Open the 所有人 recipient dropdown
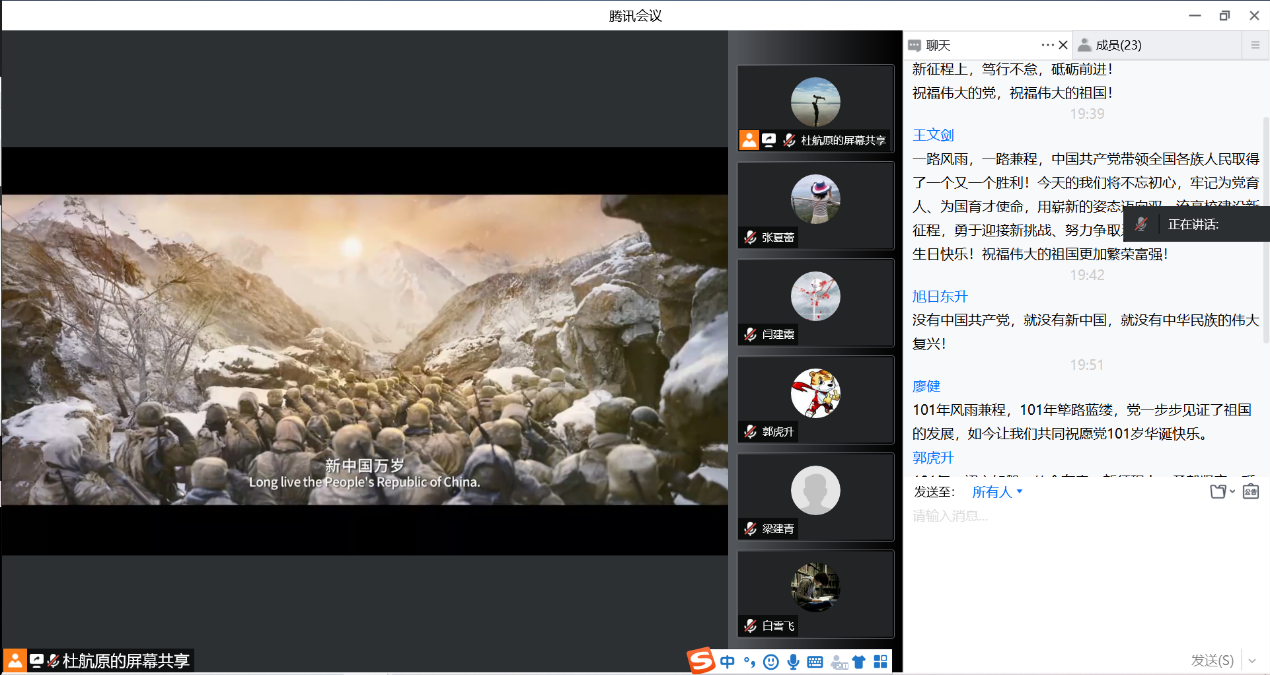 tap(997, 492)
